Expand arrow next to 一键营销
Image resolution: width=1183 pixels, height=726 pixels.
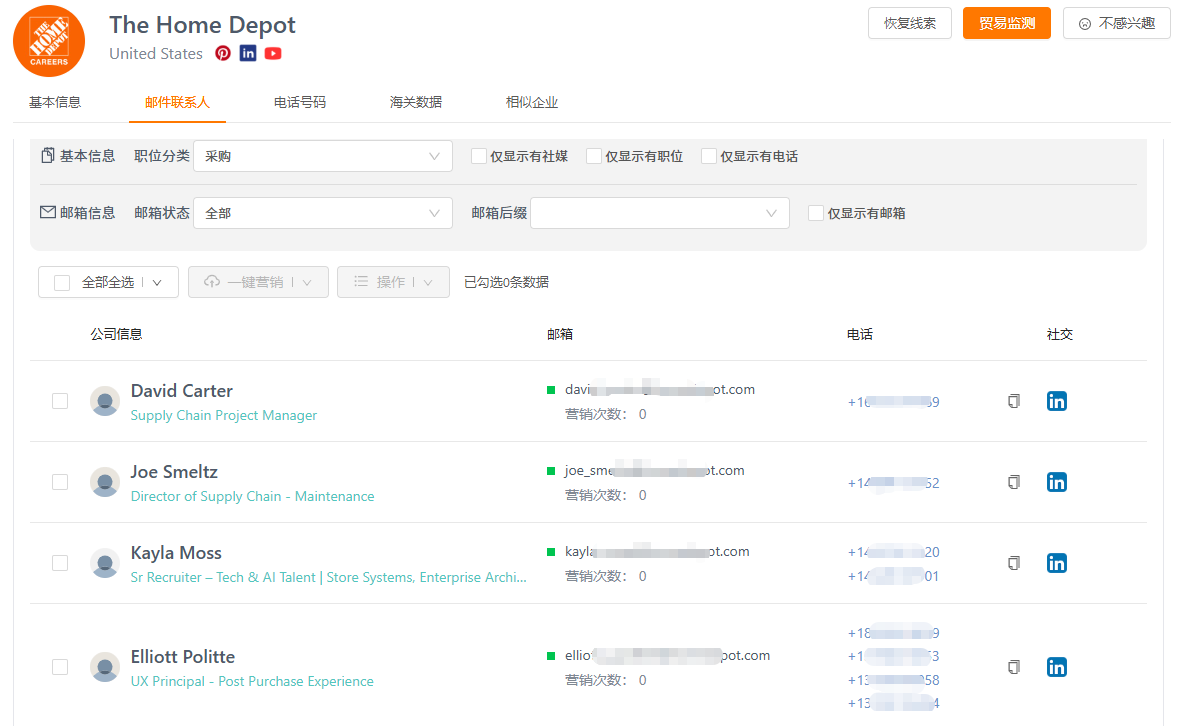click(x=307, y=282)
